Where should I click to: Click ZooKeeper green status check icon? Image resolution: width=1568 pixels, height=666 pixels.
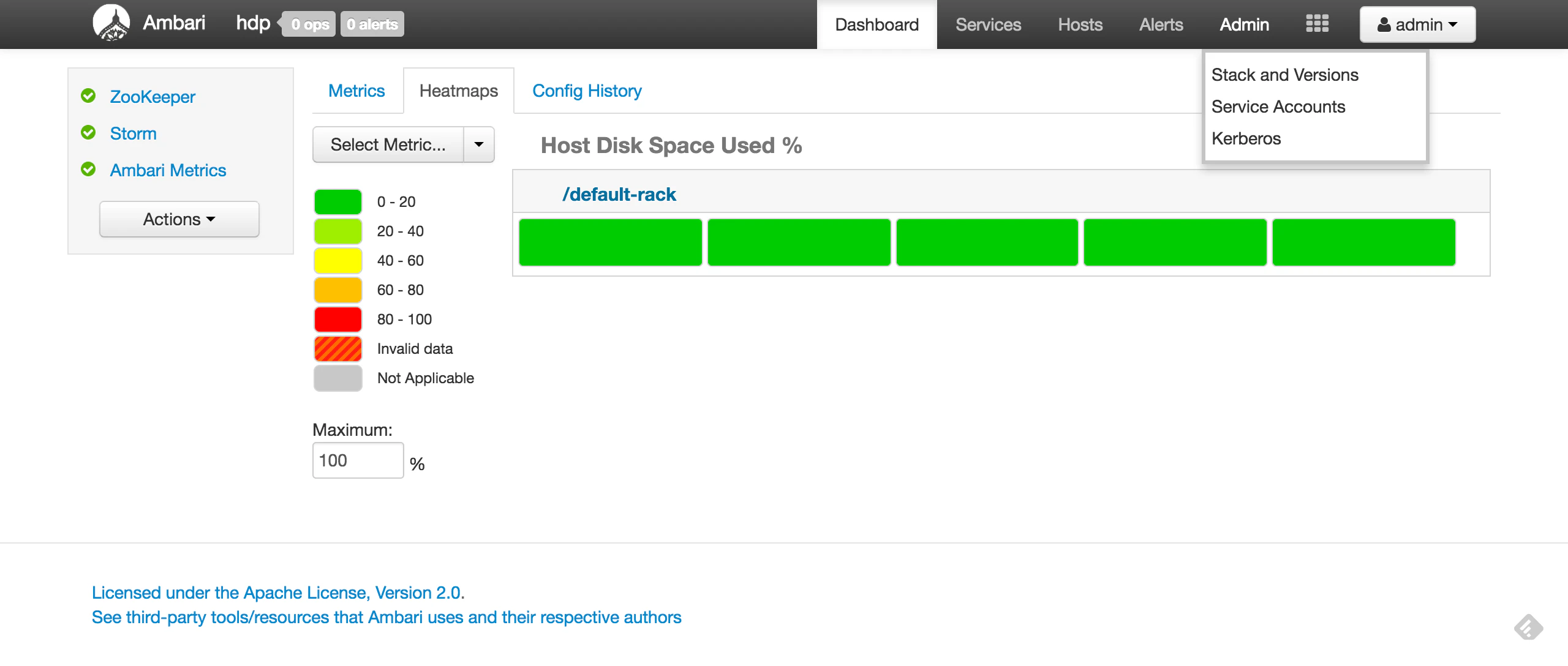(88, 95)
